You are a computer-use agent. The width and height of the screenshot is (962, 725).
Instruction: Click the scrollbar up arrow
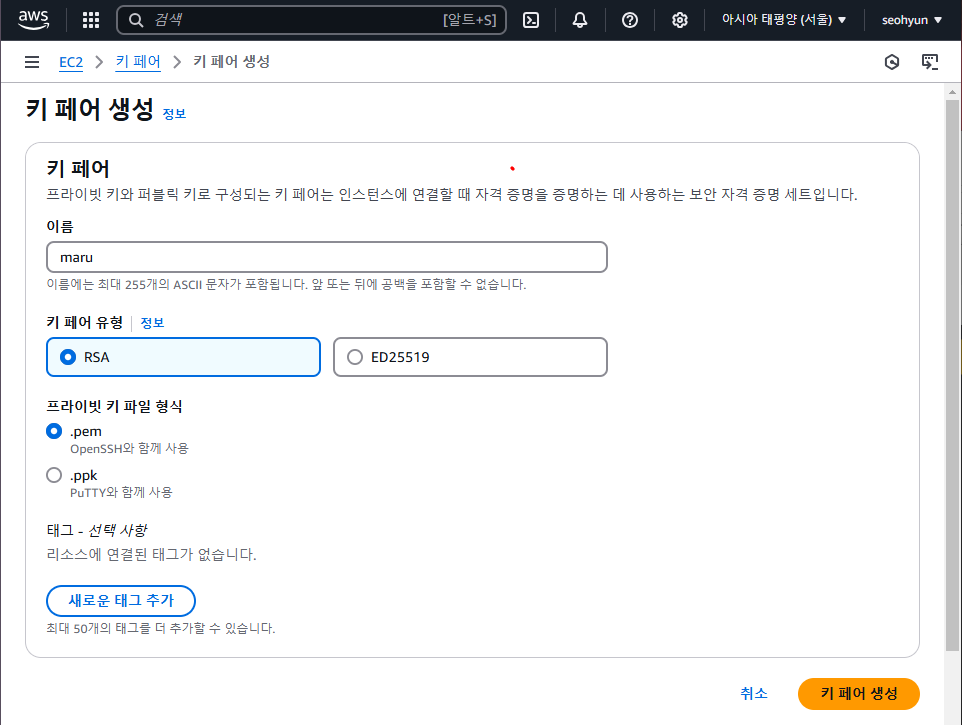(952, 92)
